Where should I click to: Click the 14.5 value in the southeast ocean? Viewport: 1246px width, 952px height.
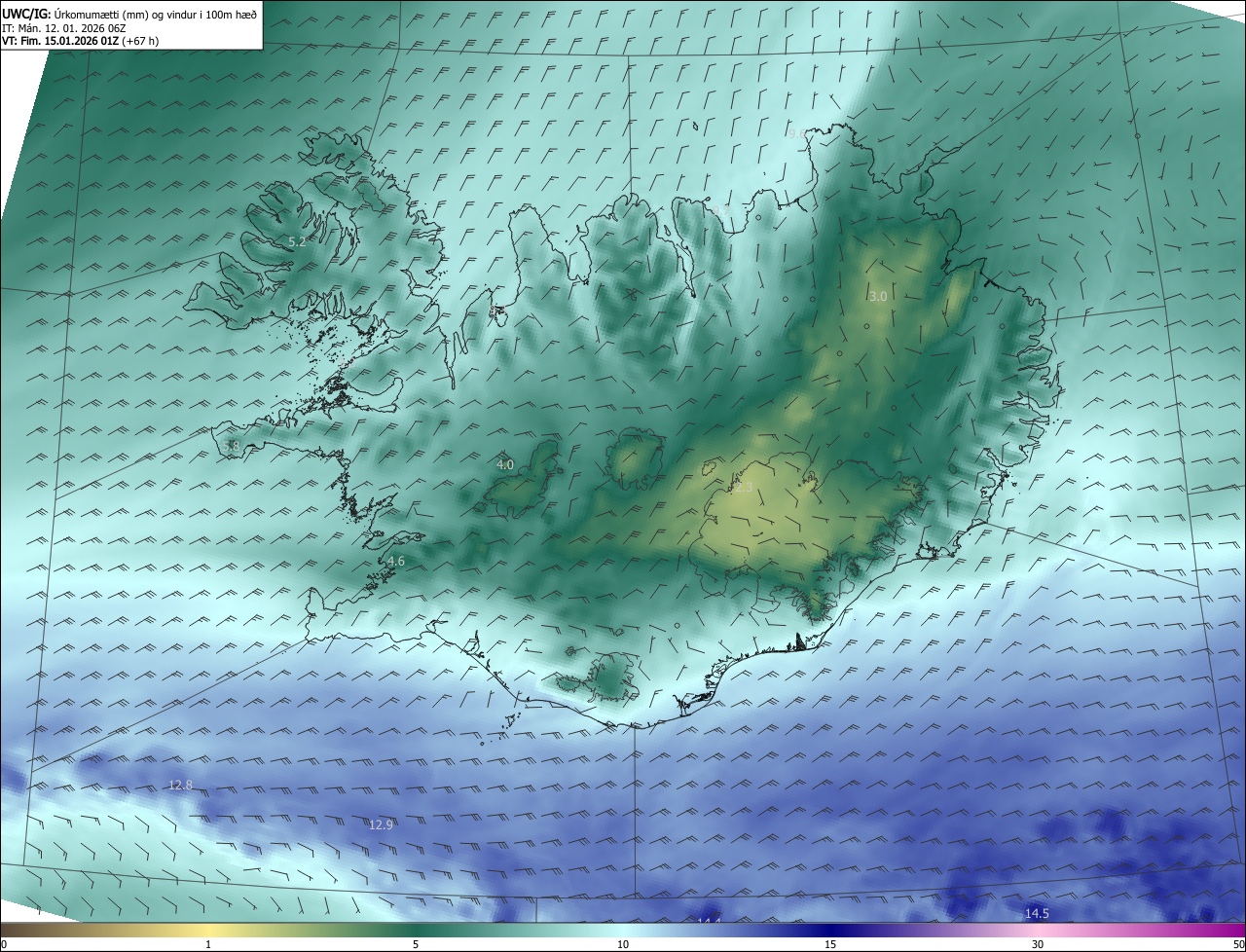1037,913
